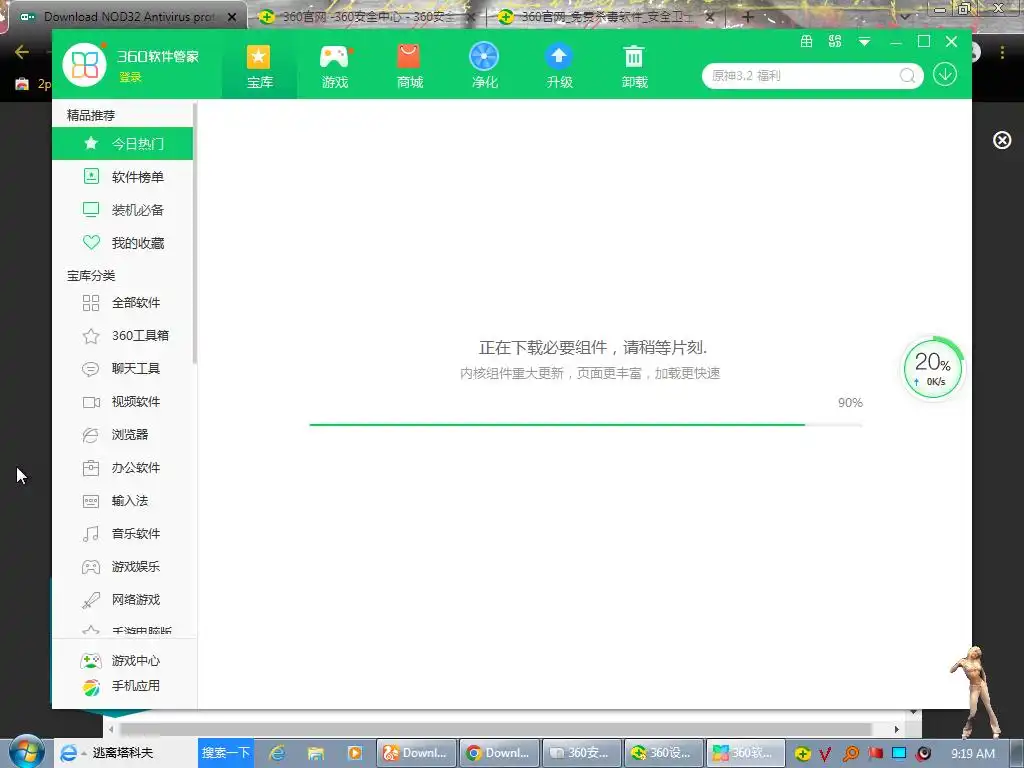The image size is (1024, 768).
Task: Open the 游戏 games tab
Action: pos(334,67)
